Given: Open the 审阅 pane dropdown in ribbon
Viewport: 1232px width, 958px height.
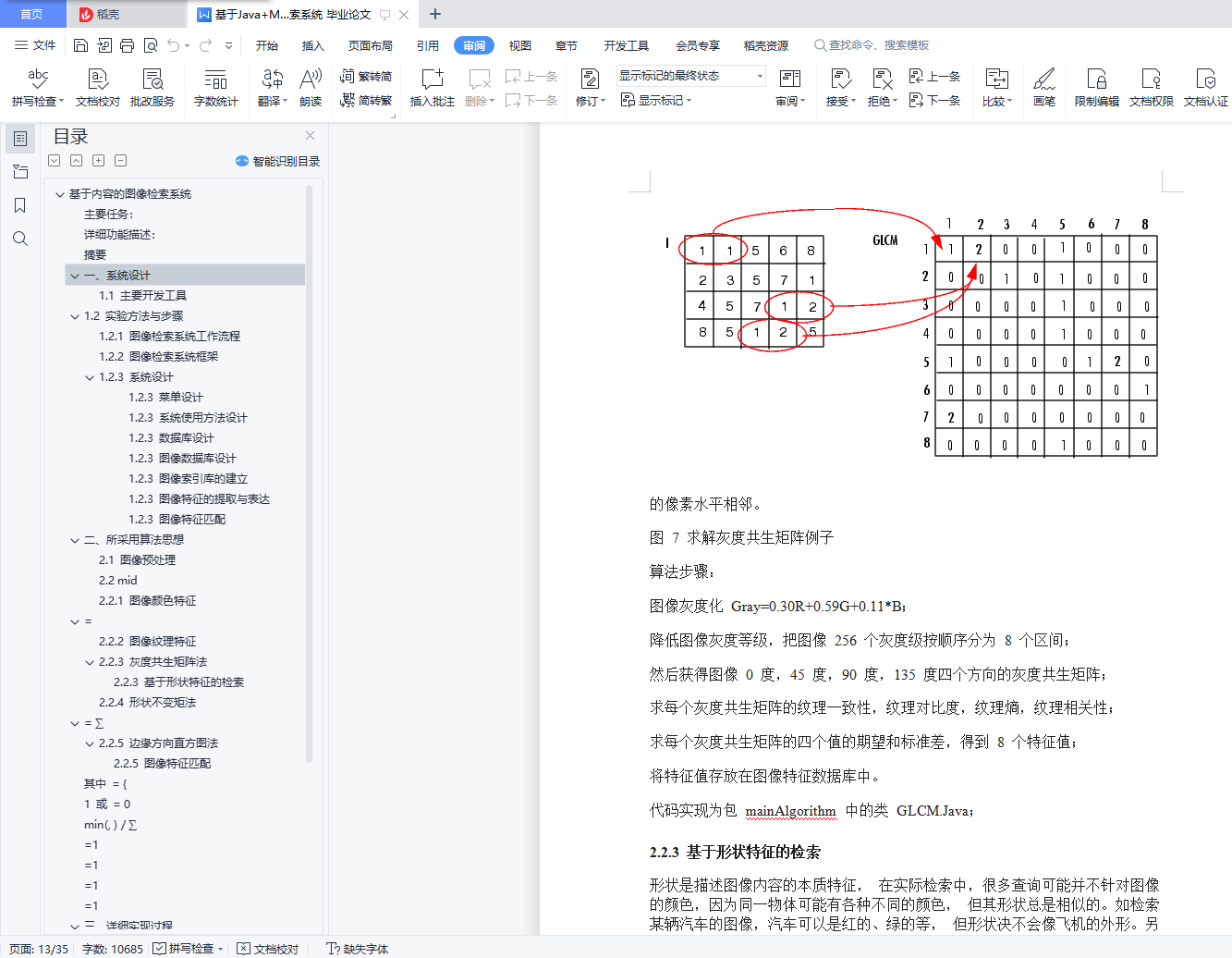Looking at the screenshot, I should (x=790, y=88).
